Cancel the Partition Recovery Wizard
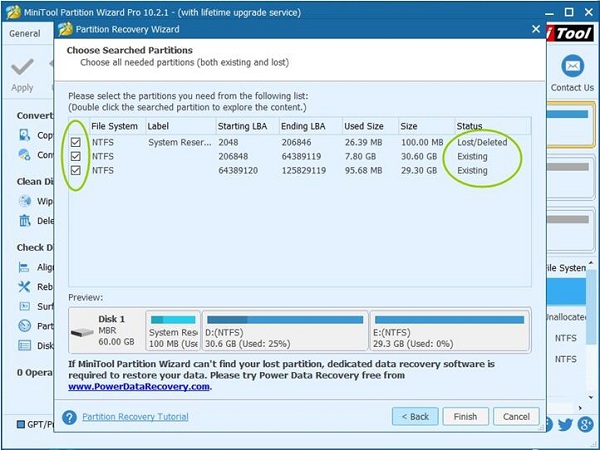 click(516, 416)
